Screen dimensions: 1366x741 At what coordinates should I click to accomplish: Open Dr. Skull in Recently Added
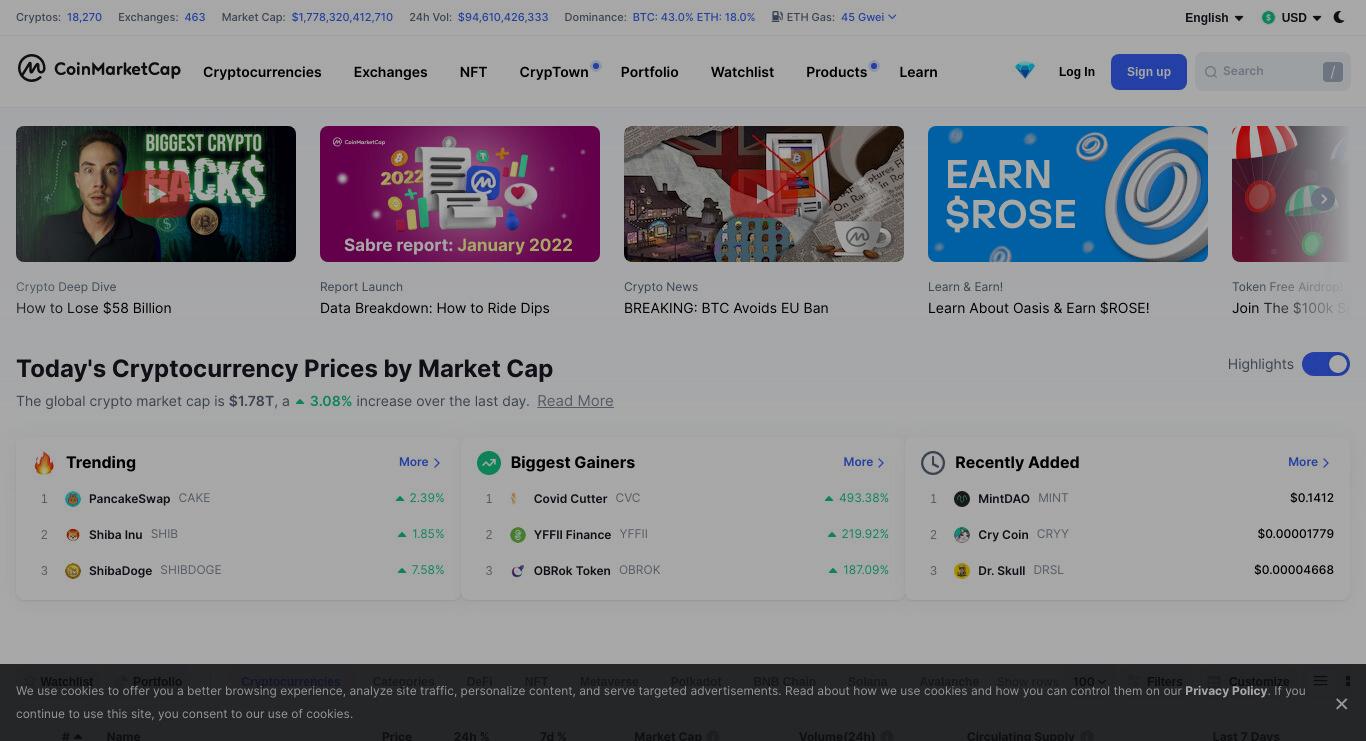pos(1001,571)
